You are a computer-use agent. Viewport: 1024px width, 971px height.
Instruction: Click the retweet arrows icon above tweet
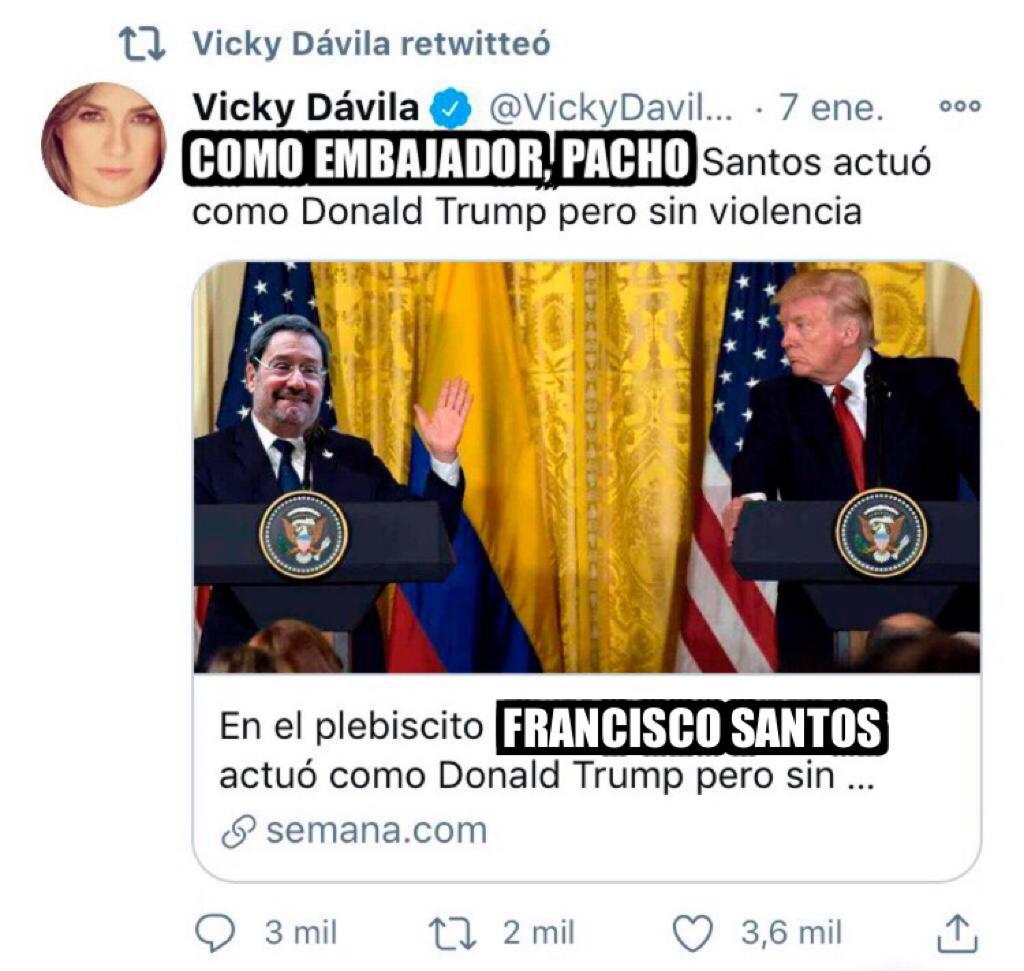[142, 44]
